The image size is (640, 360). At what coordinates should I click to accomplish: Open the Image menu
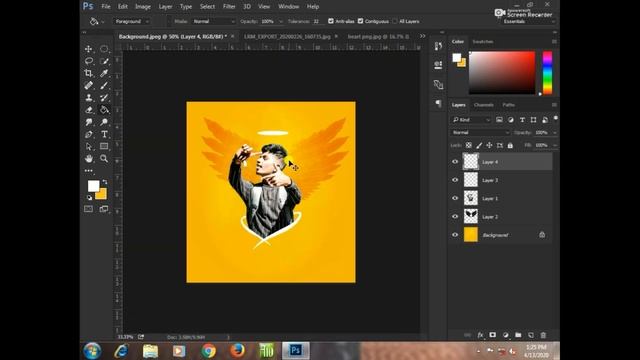pos(143,7)
